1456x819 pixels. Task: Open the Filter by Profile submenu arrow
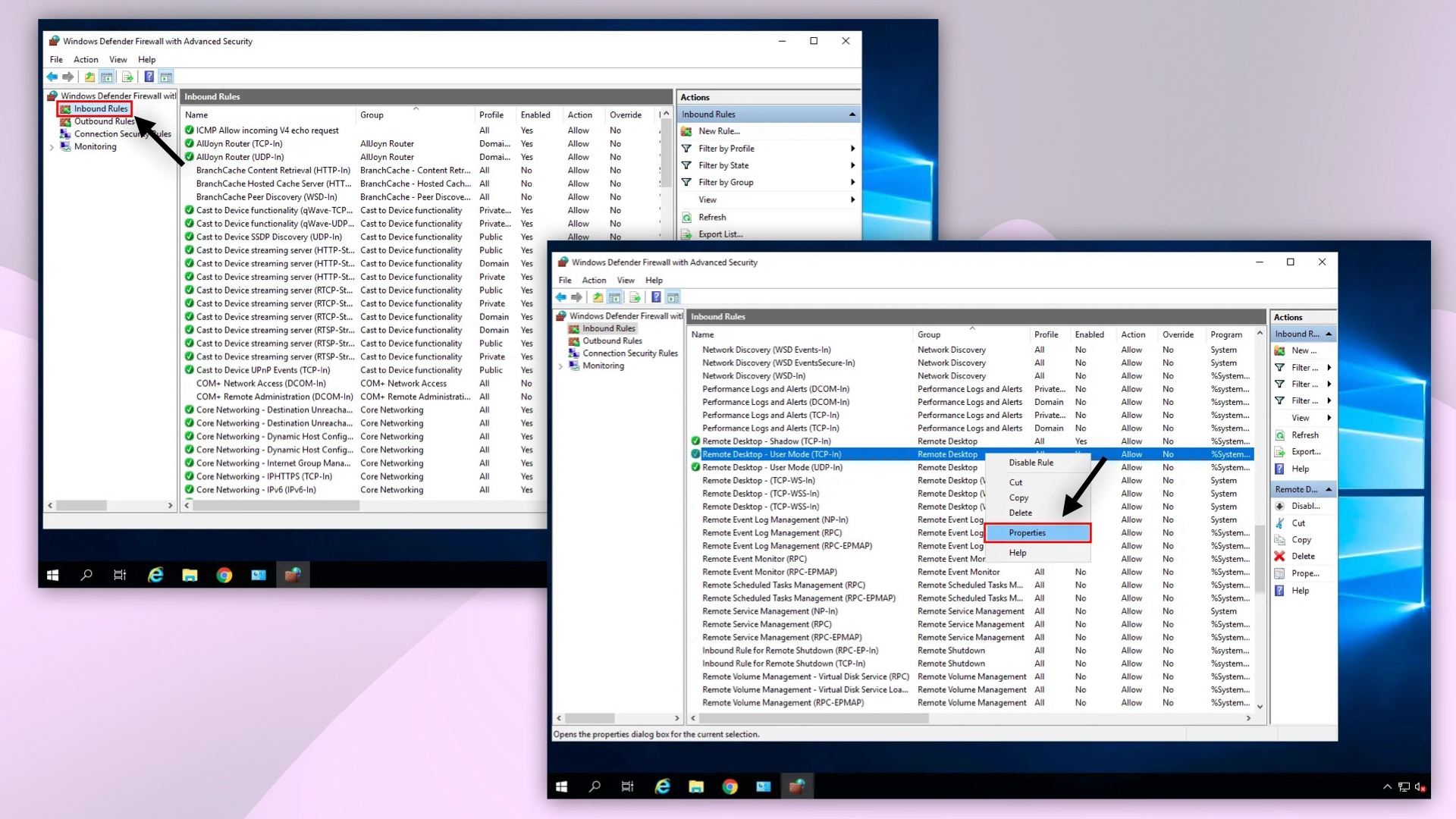click(x=852, y=149)
